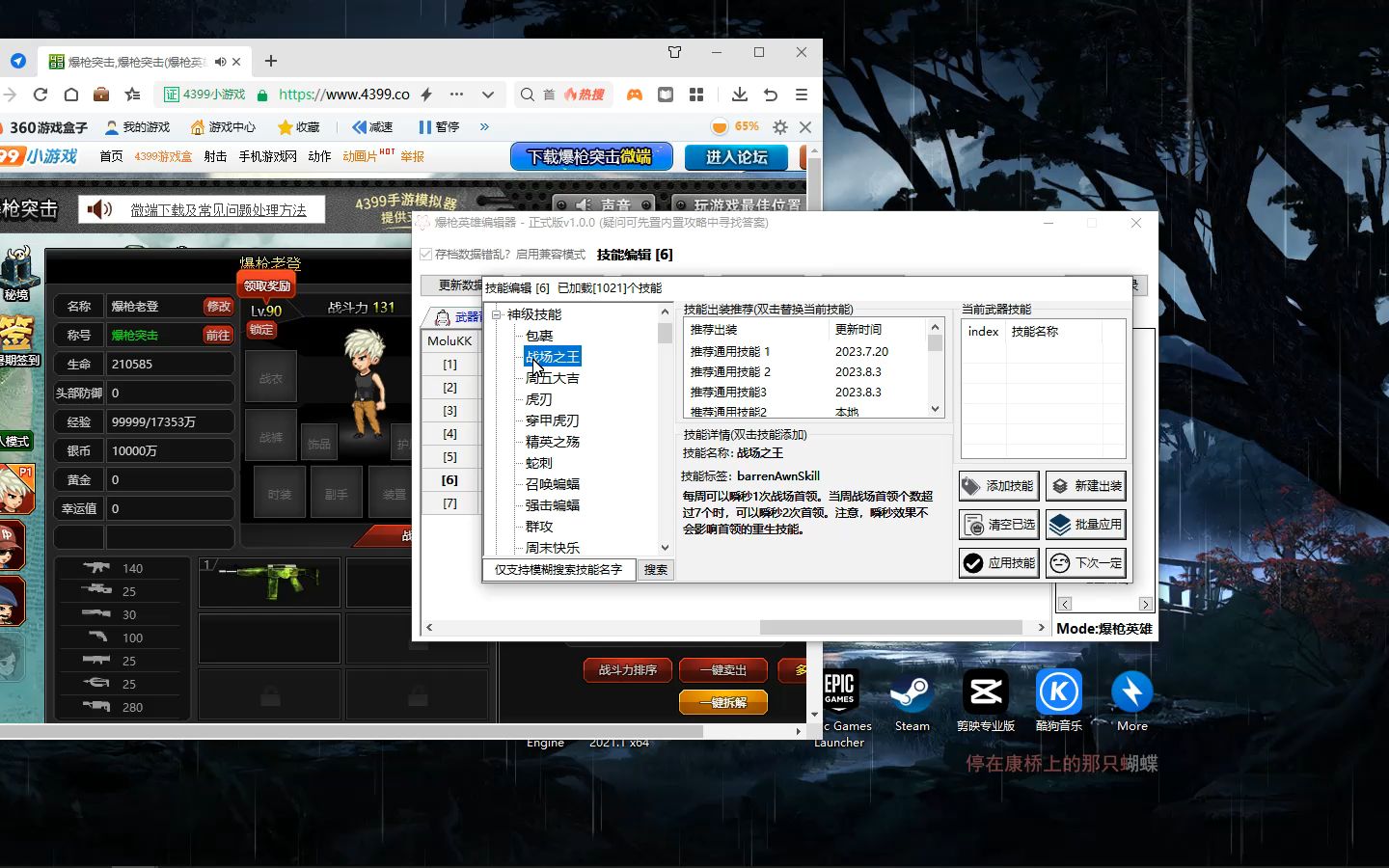Image resolution: width=1389 pixels, height=868 pixels.
Task: Expand more game box tools chevron
Action: click(484, 126)
